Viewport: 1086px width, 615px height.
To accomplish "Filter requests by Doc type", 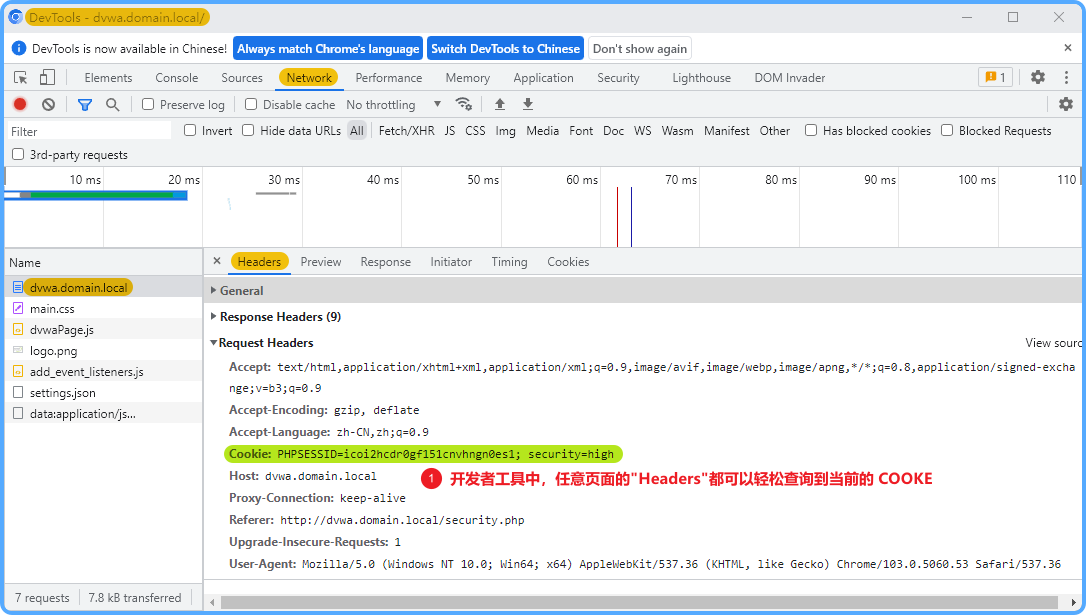I will (613, 130).
